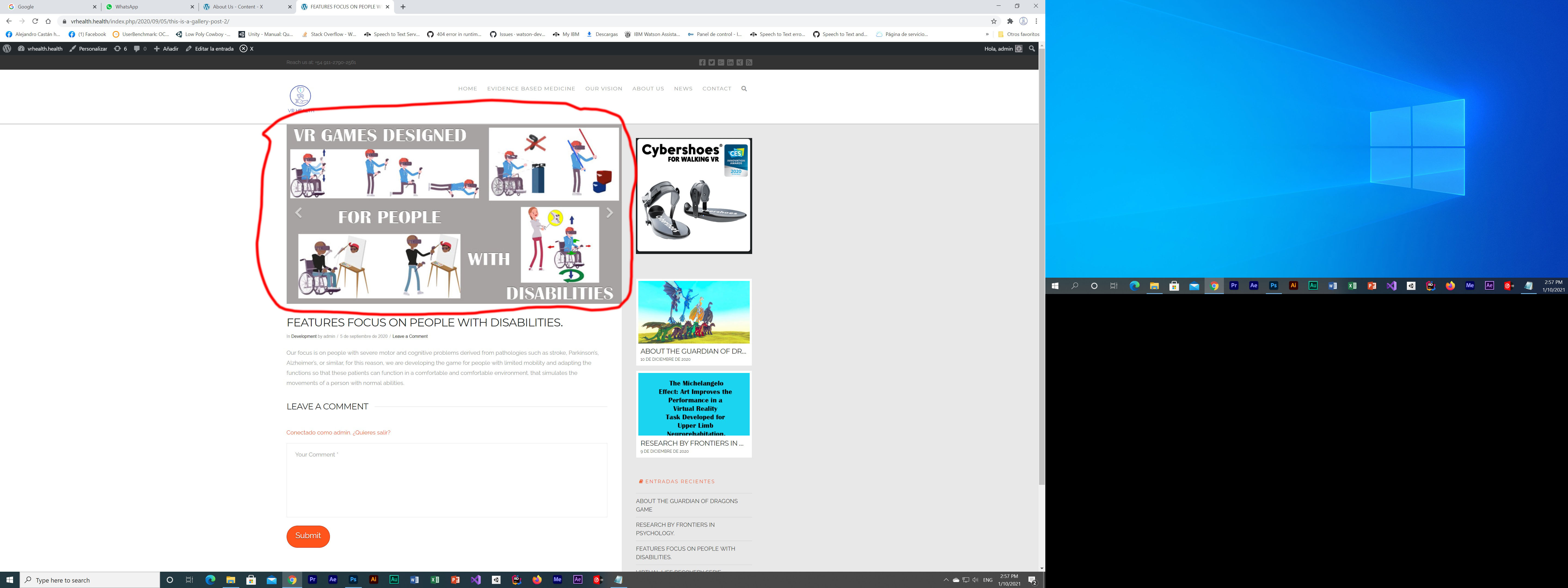The height and width of the screenshot is (588, 1568).
Task: Open the Unity - Manual bookmark
Action: 266,34
